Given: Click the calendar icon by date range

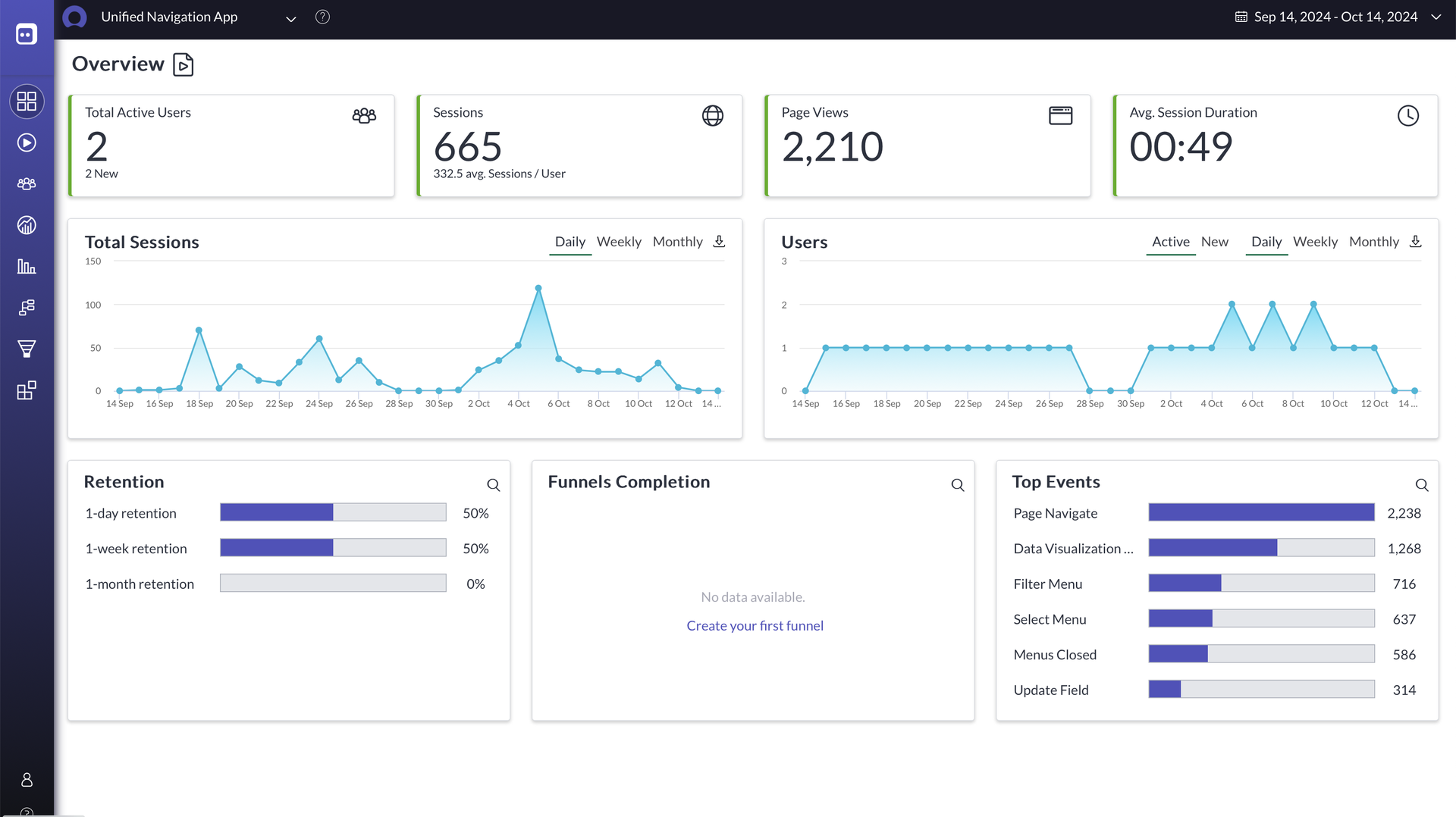Looking at the screenshot, I should pos(1241,17).
